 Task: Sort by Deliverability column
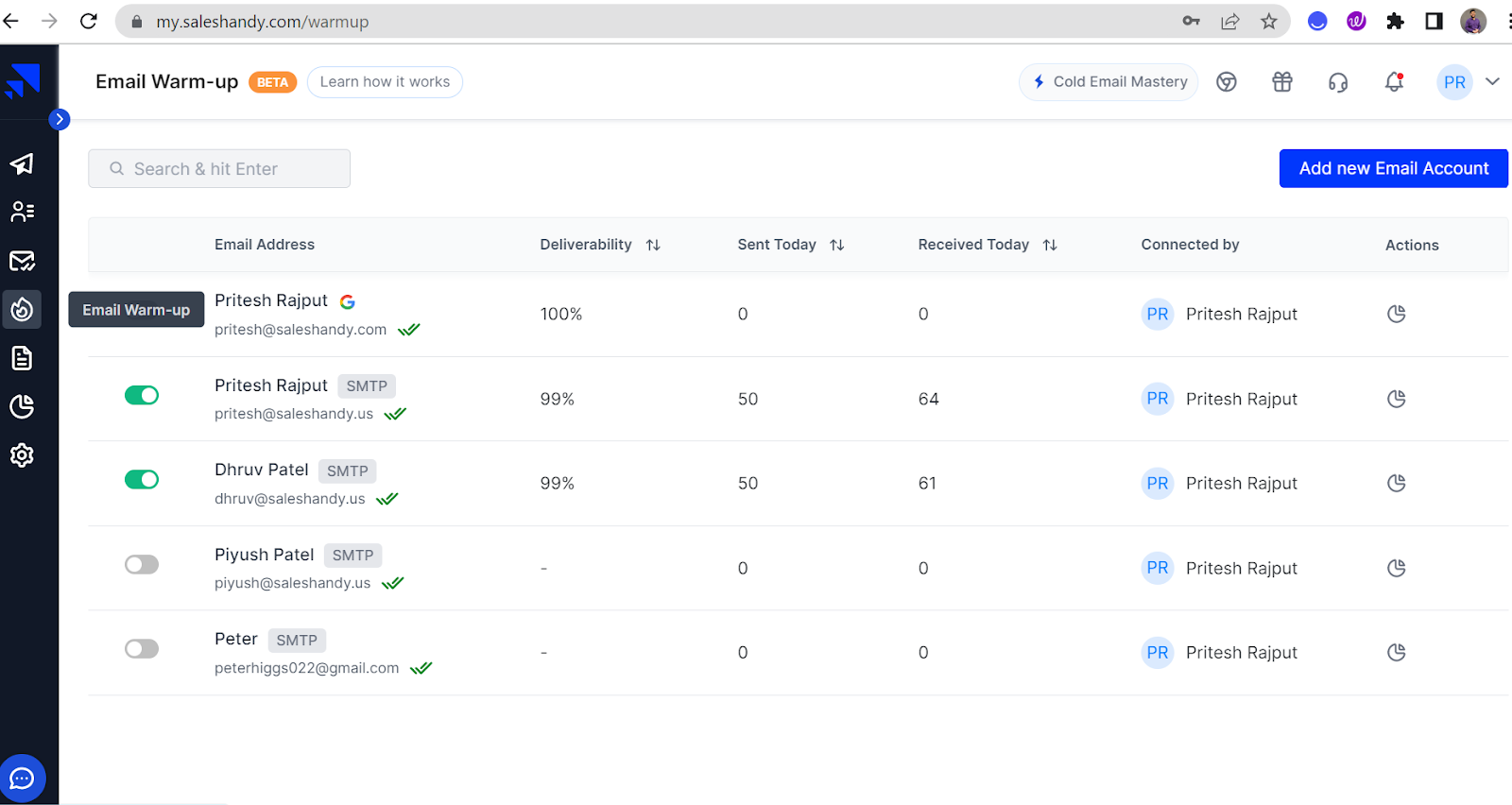point(653,245)
